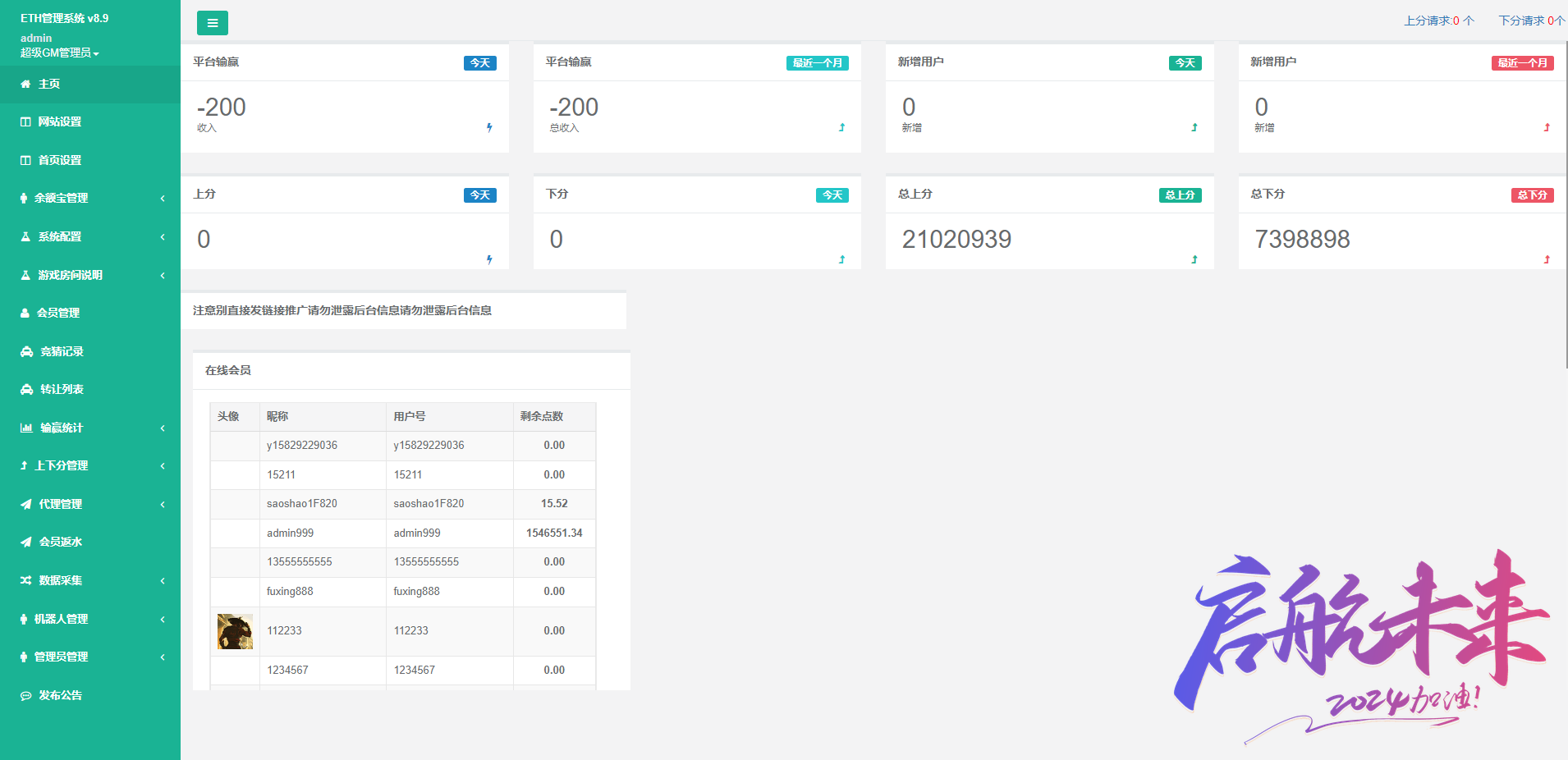Select nickname saoshao1F820 in the table

302,503
